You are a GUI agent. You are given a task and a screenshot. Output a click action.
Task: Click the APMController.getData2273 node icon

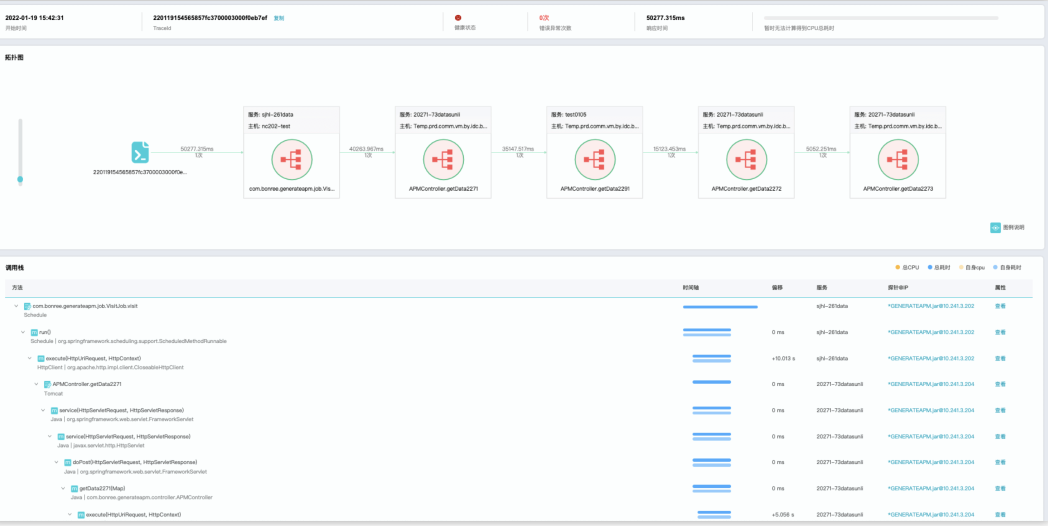[897, 160]
